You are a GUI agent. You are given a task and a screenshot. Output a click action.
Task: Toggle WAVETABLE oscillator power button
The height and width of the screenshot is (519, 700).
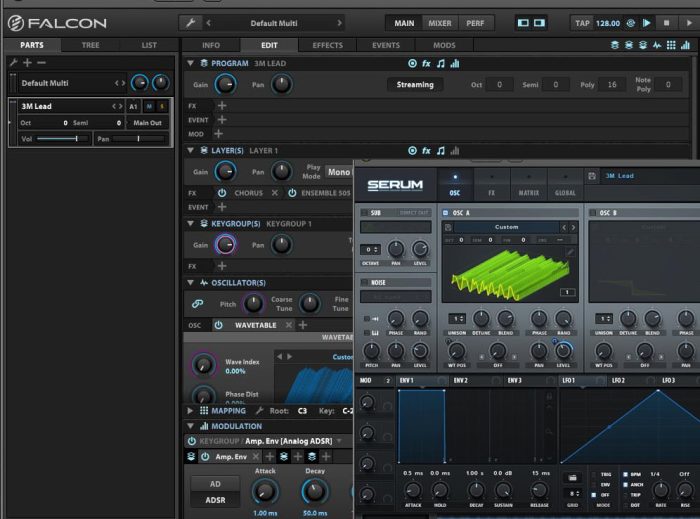click(218, 325)
